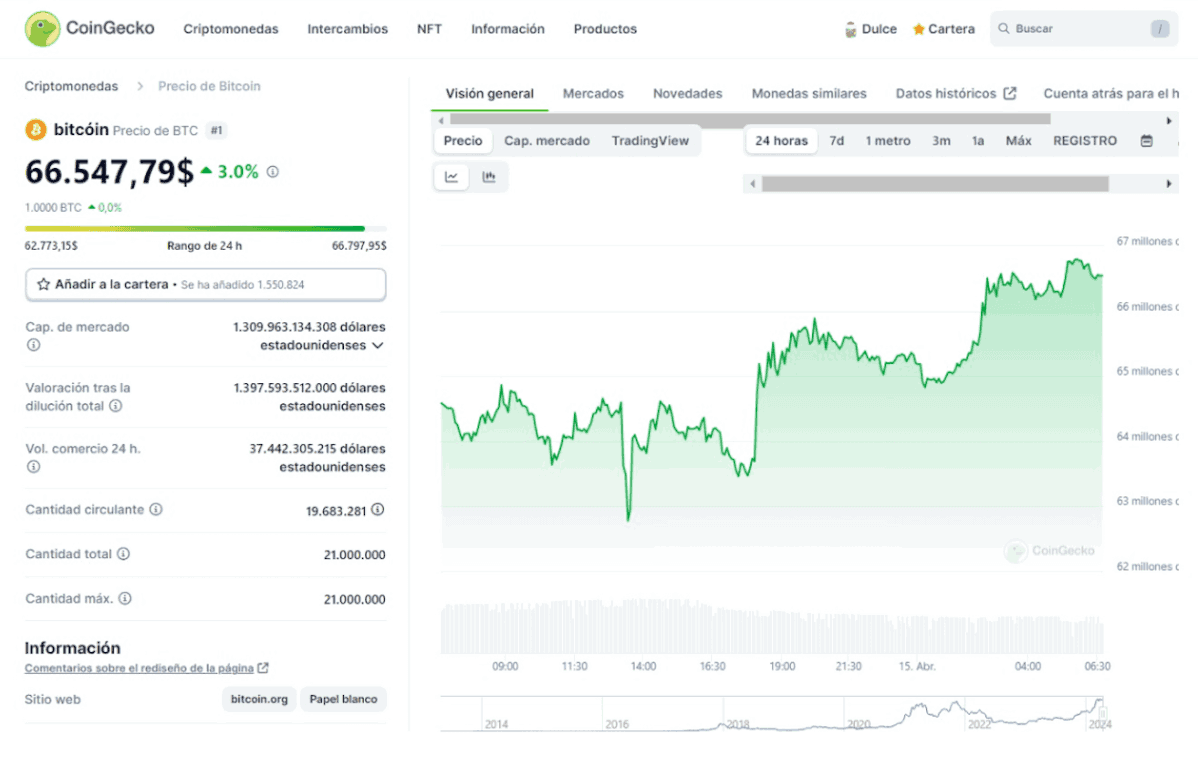Open the Información navigation menu
Image resolution: width=1200 pixels, height=764 pixels.
point(508,29)
